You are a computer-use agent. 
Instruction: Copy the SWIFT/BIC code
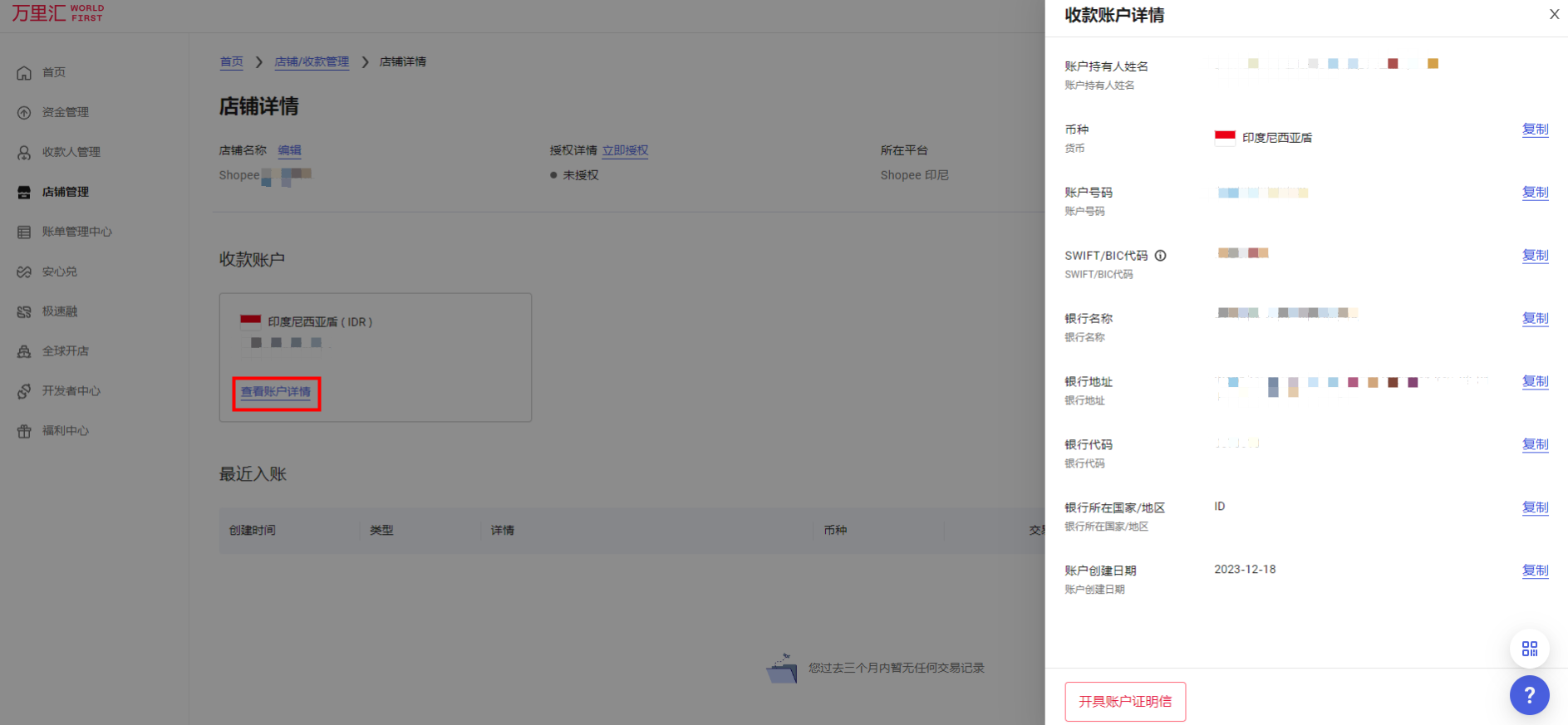point(1535,256)
